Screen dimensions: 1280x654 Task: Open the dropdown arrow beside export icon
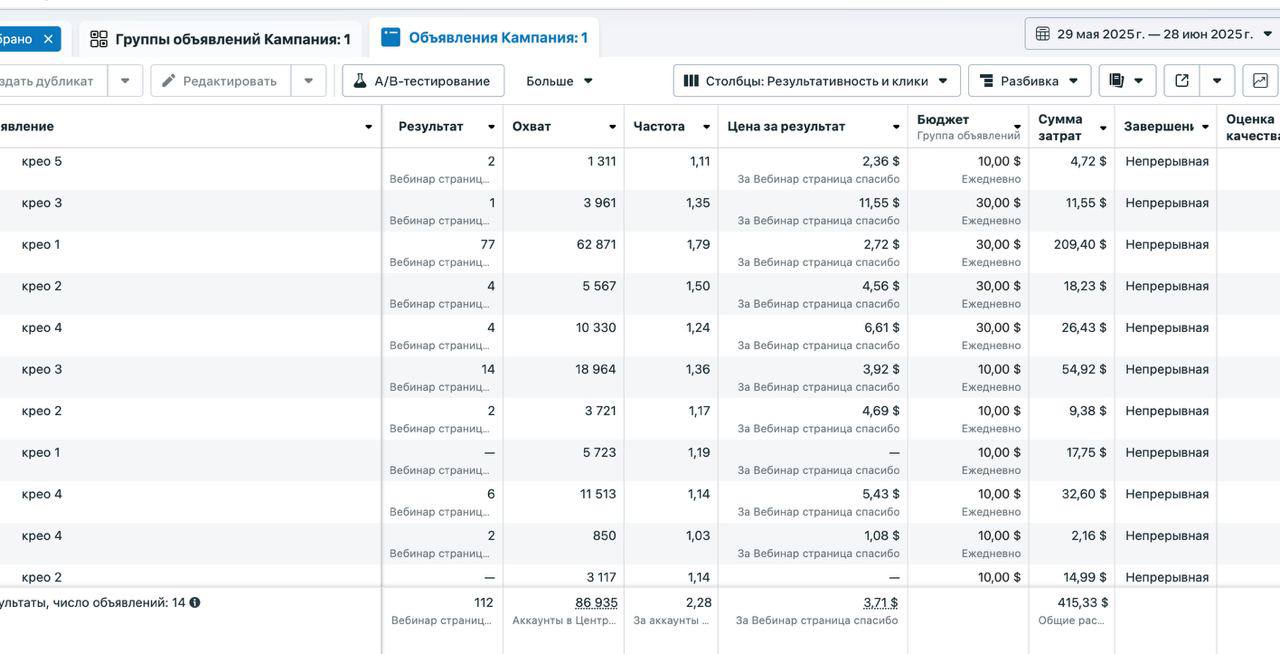1217,81
